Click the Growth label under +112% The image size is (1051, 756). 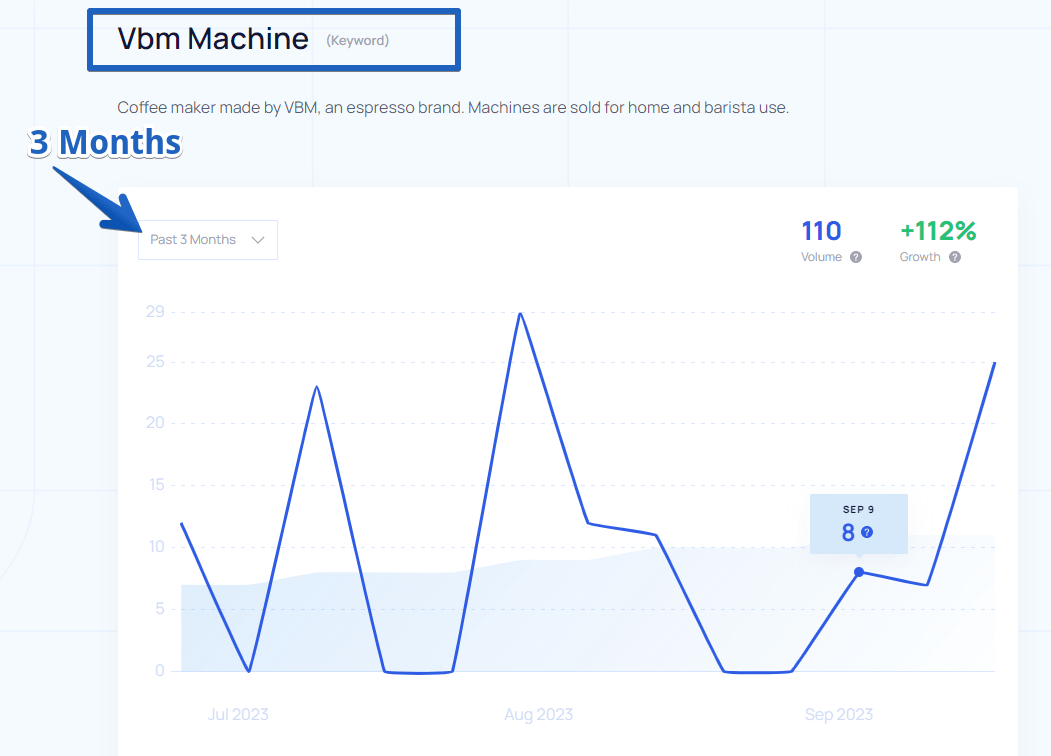click(x=920, y=257)
